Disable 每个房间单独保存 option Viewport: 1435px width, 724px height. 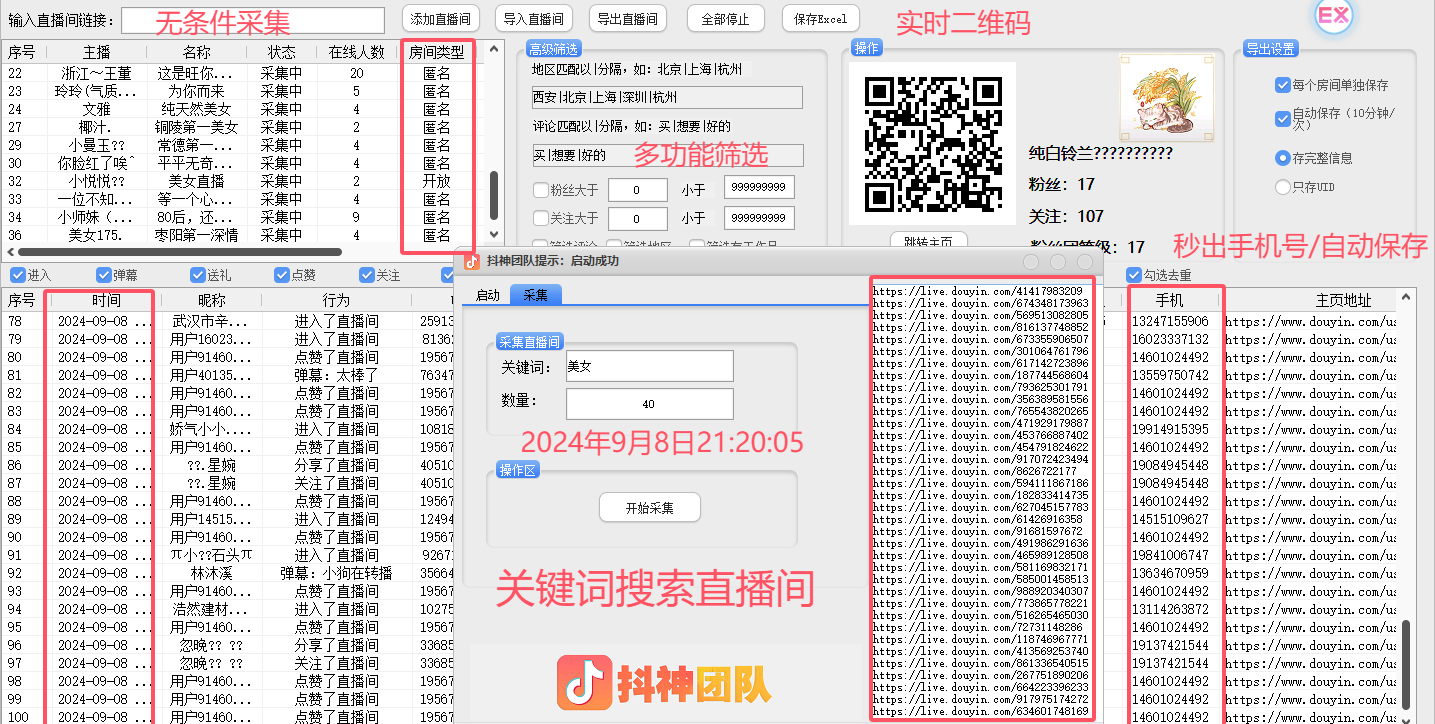coord(1283,86)
